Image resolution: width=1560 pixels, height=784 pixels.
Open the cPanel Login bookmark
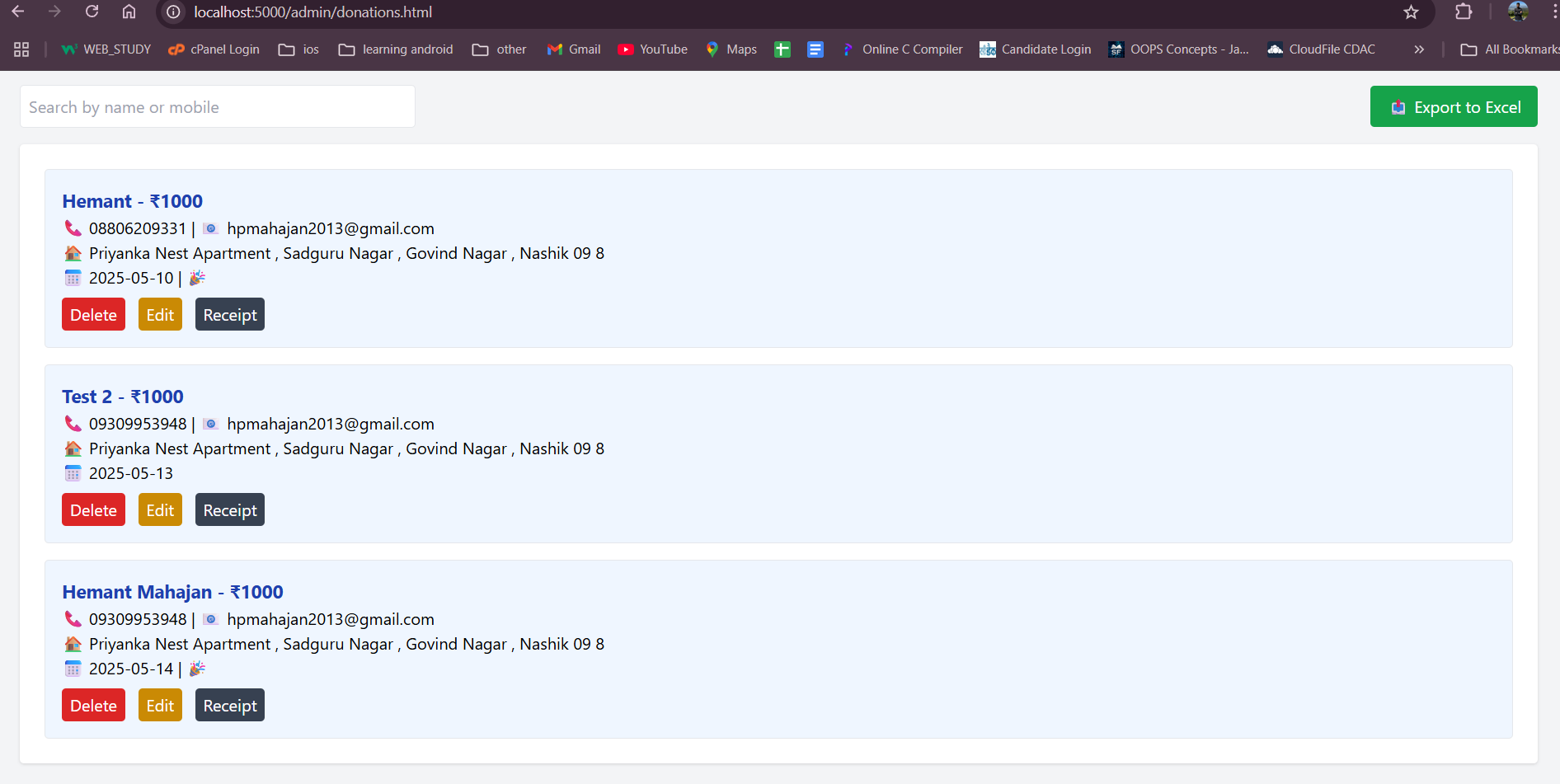point(214,49)
